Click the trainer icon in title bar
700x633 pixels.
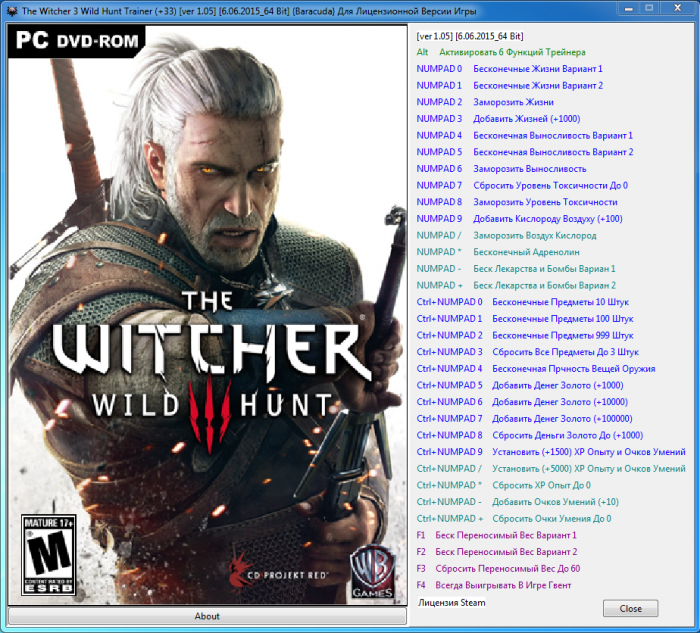[12, 10]
